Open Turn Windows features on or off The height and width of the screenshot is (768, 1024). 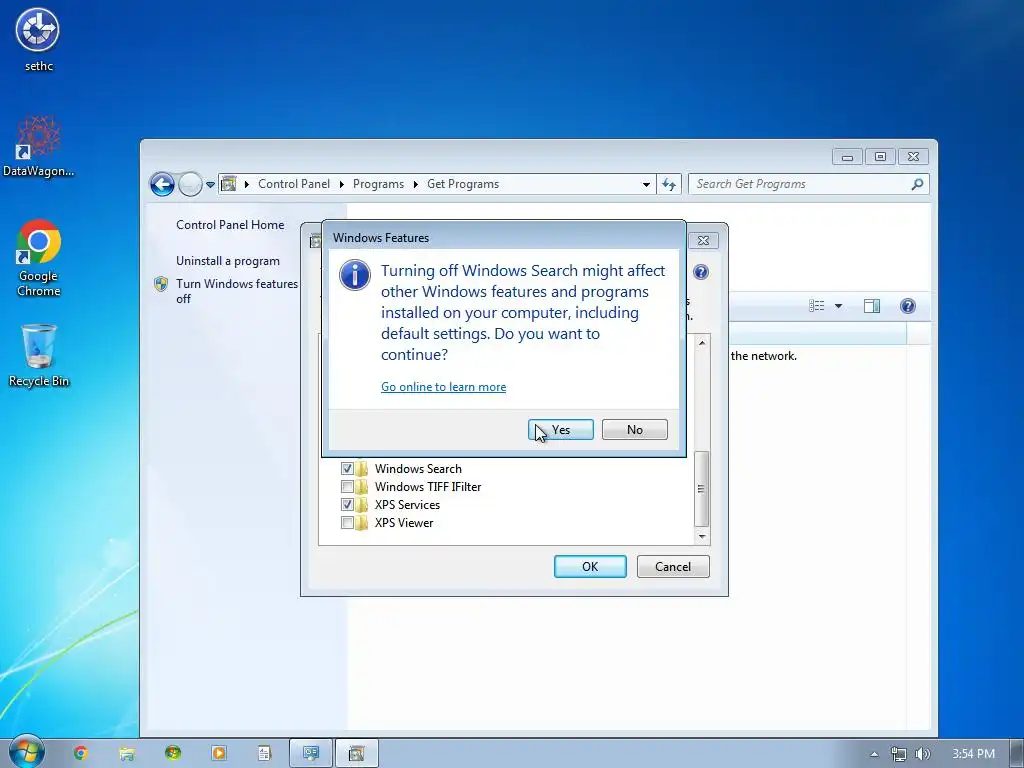236,291
